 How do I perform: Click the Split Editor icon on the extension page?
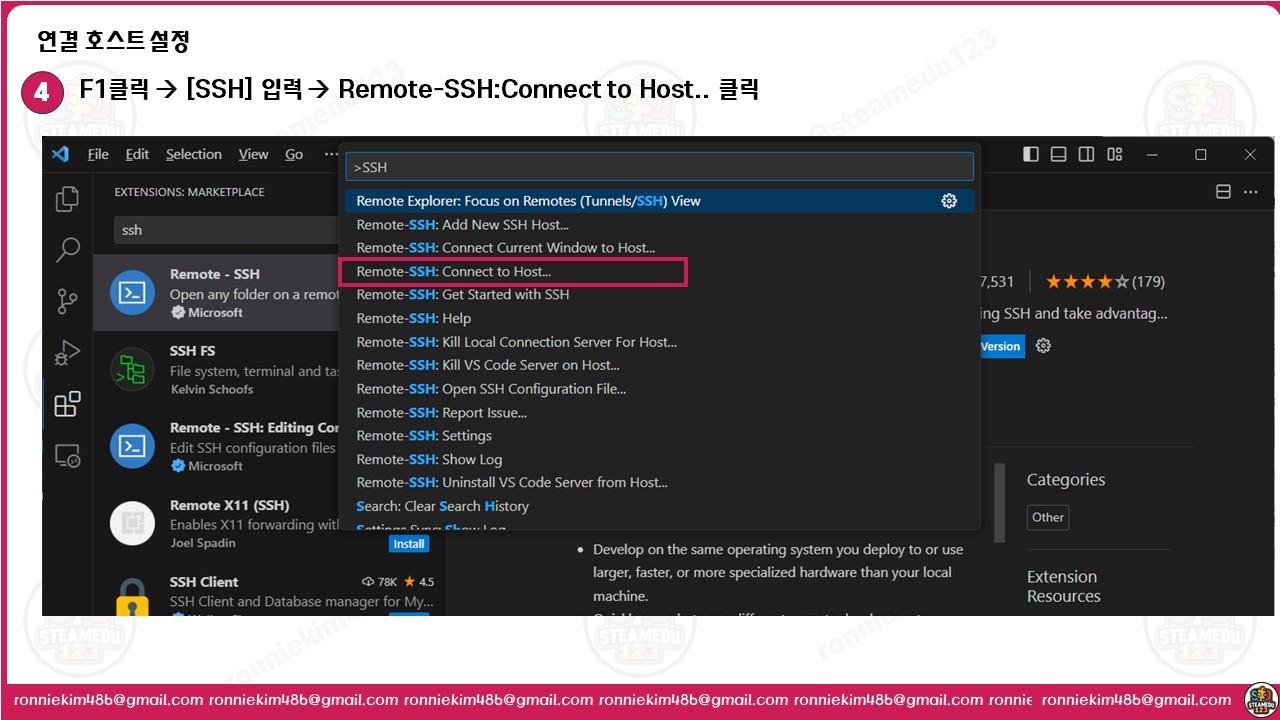pos(1222,192)
